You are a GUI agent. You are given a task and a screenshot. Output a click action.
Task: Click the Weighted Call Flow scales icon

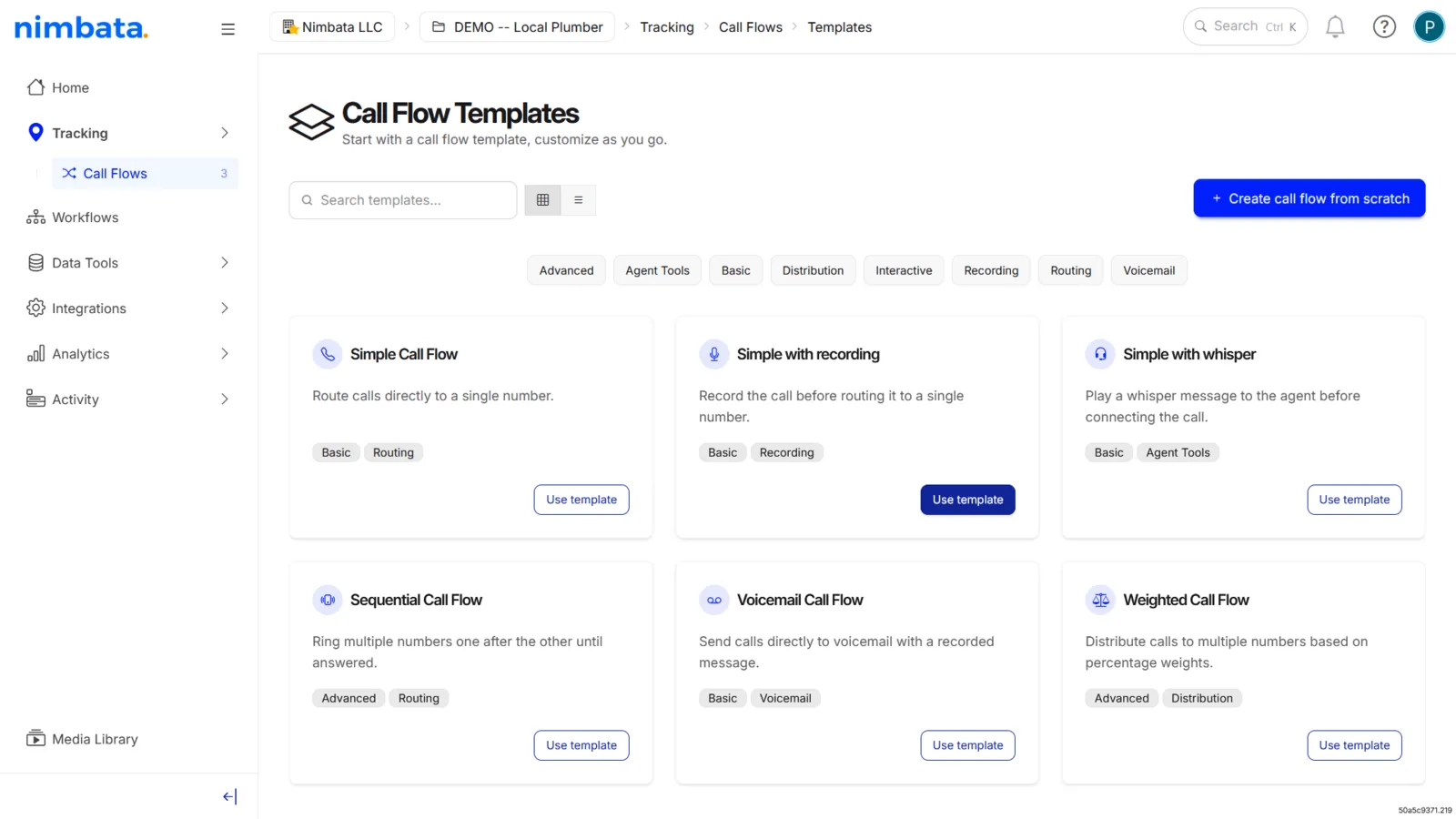(x=1100, y=600)
